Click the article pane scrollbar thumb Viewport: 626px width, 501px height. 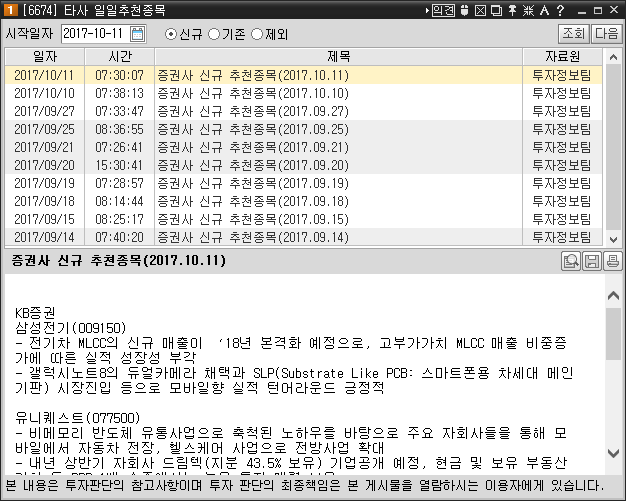[x=613, y=334]
